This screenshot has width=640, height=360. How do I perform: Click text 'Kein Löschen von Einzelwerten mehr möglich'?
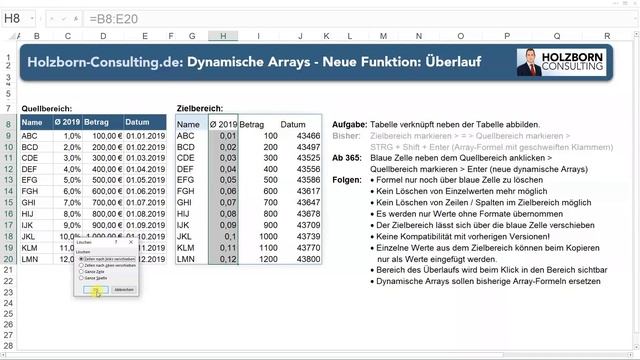coord(462,191)
